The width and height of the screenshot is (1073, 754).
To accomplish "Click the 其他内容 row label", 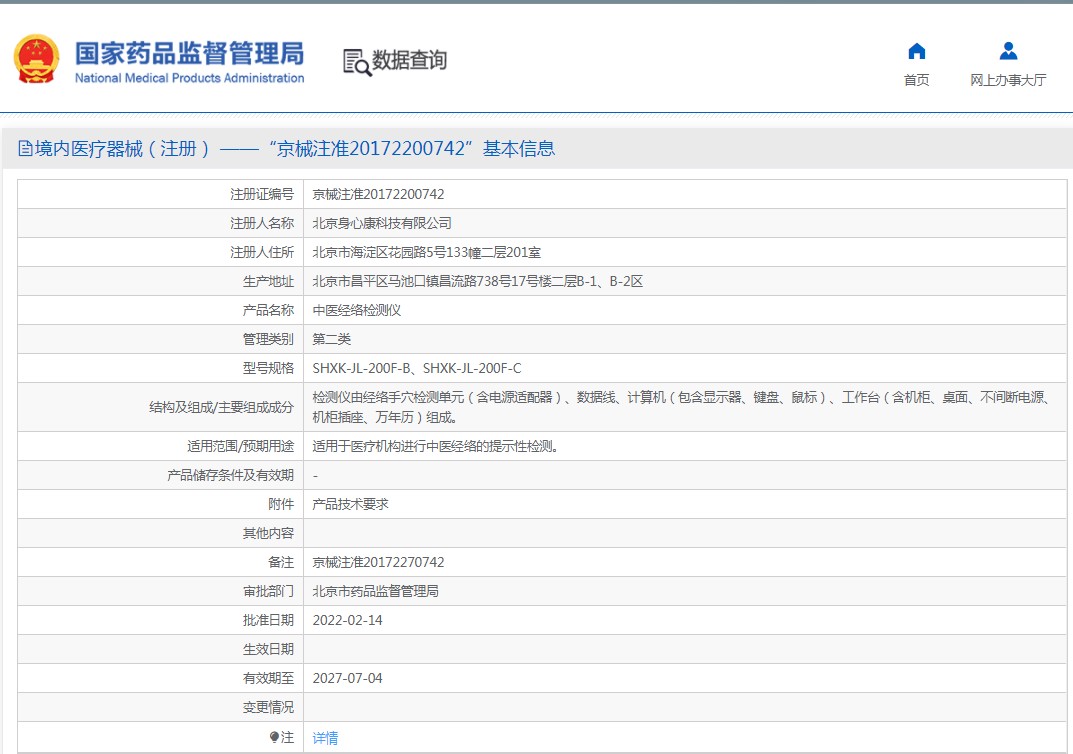I will tap(268, 533).
